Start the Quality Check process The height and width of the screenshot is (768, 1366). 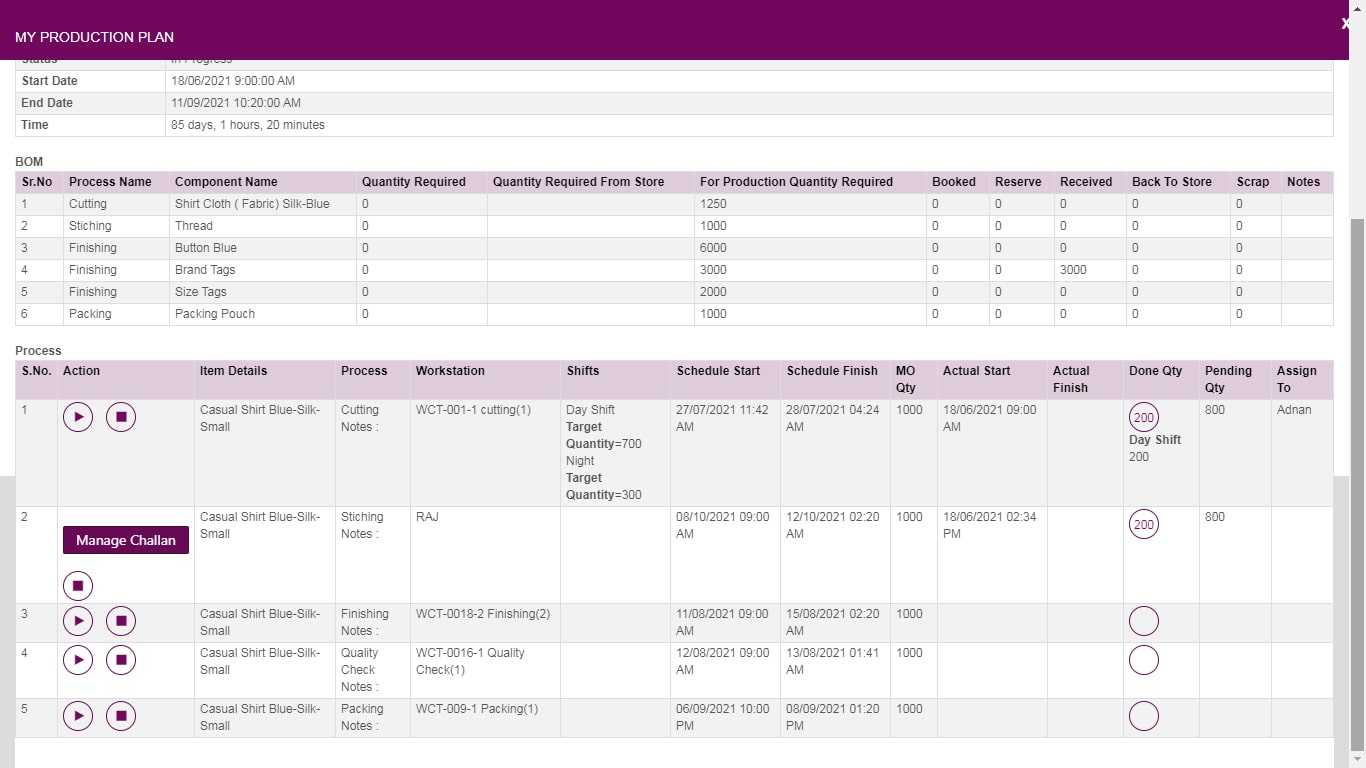(x=78, y=660)
